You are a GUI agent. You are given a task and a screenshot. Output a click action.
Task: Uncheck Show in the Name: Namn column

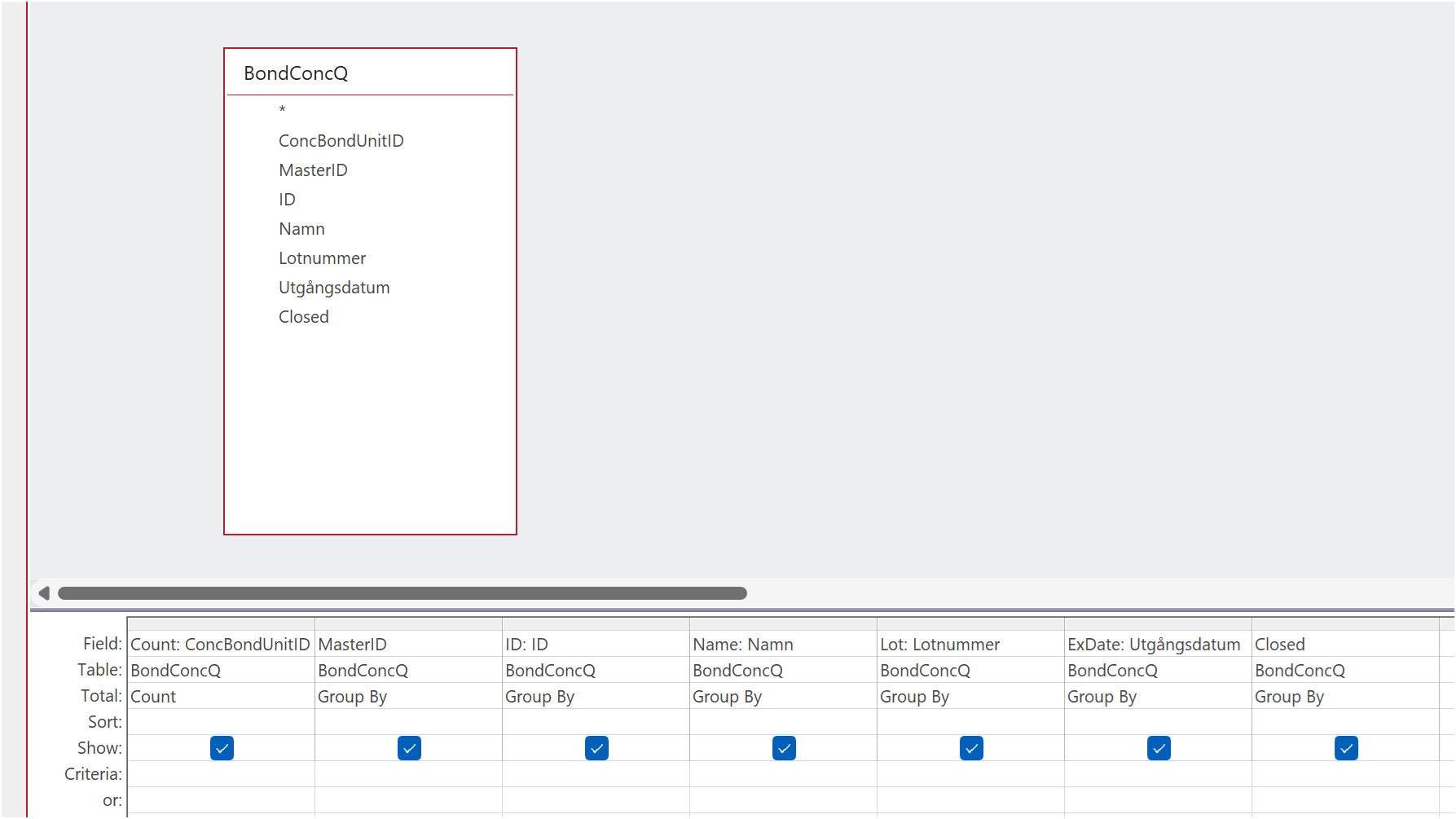coord(783,747)
